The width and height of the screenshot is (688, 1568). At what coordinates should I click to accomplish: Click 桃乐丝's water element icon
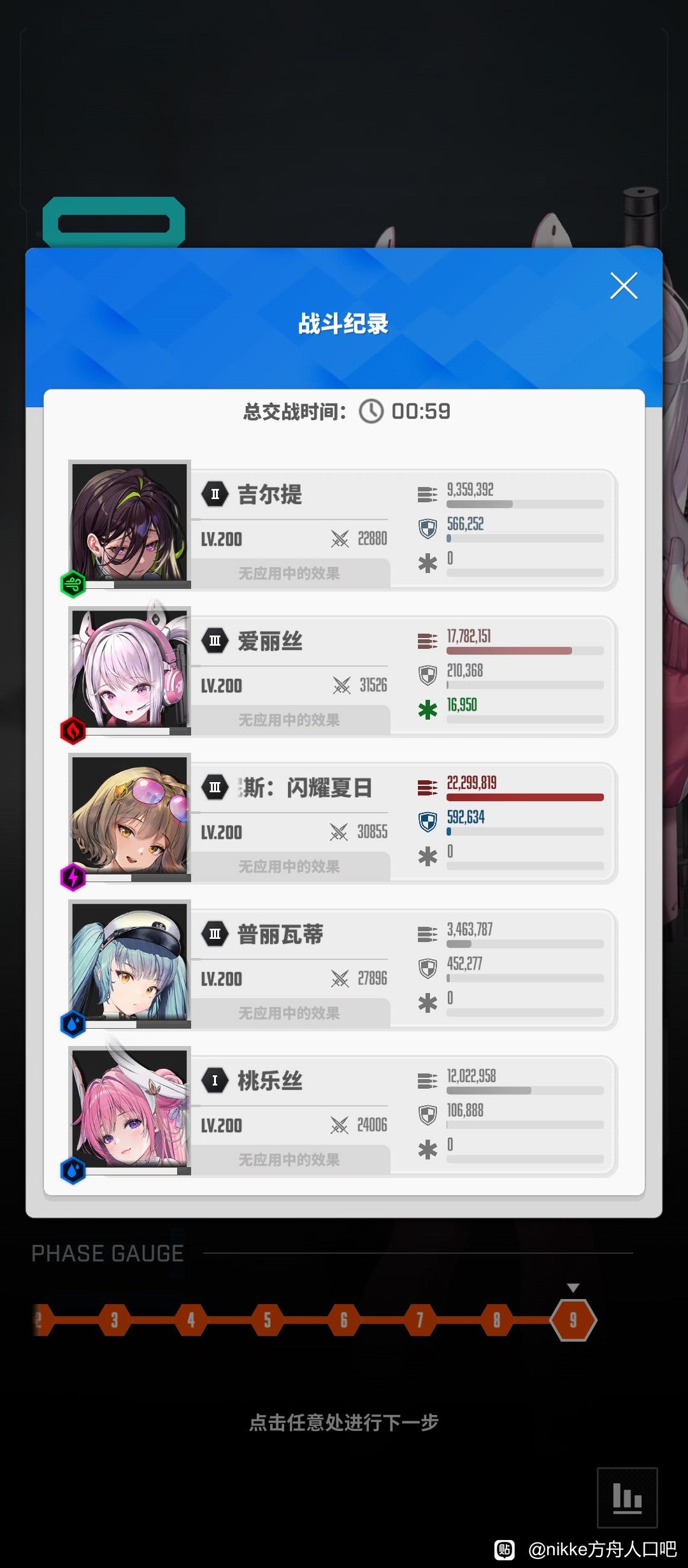pos(73,1170)
